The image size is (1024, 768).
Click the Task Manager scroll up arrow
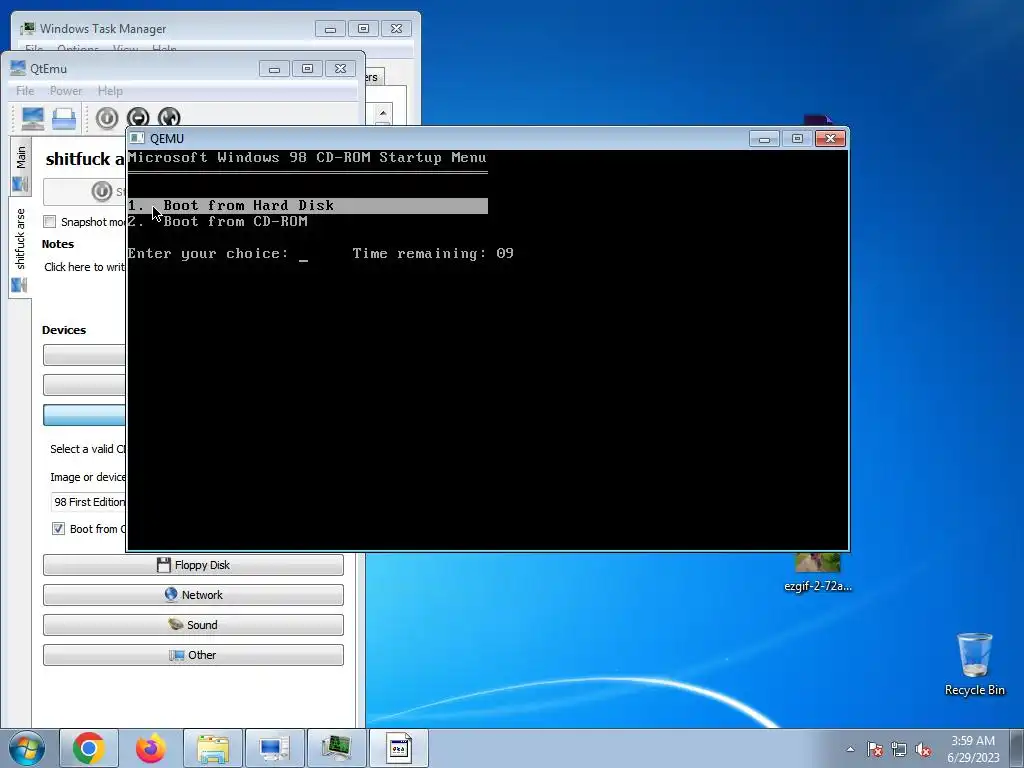(x=383, y=113)
